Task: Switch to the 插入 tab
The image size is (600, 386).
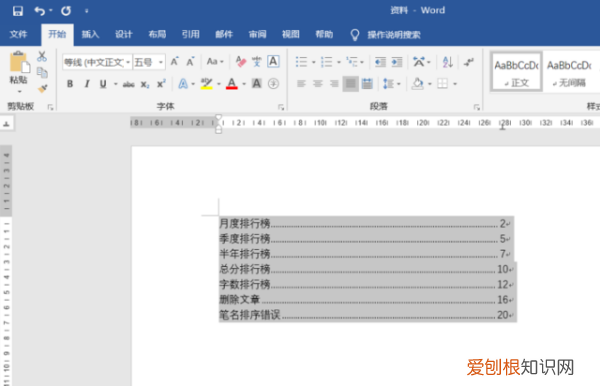Action: (x=90, y=34)
